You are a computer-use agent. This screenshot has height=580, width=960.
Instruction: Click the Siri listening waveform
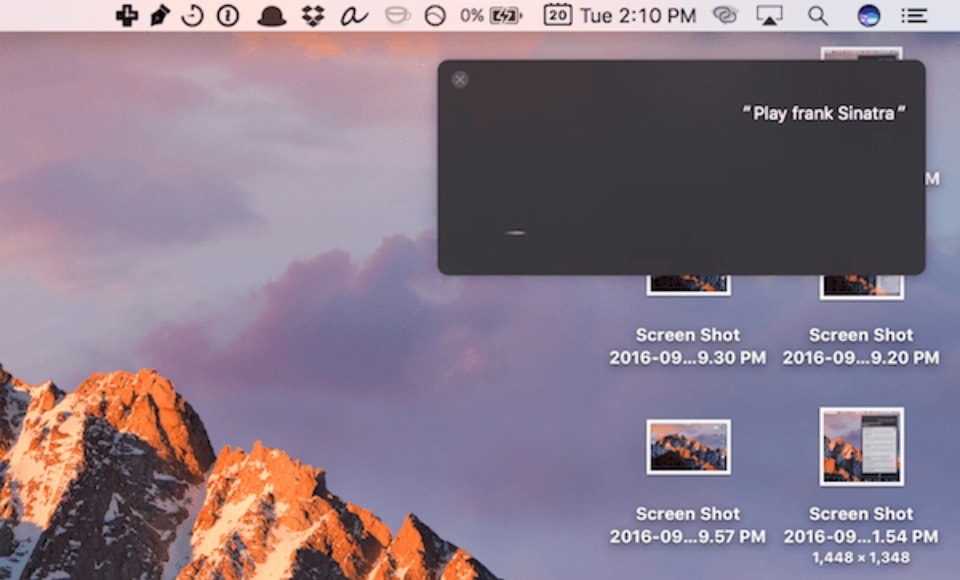515,233
